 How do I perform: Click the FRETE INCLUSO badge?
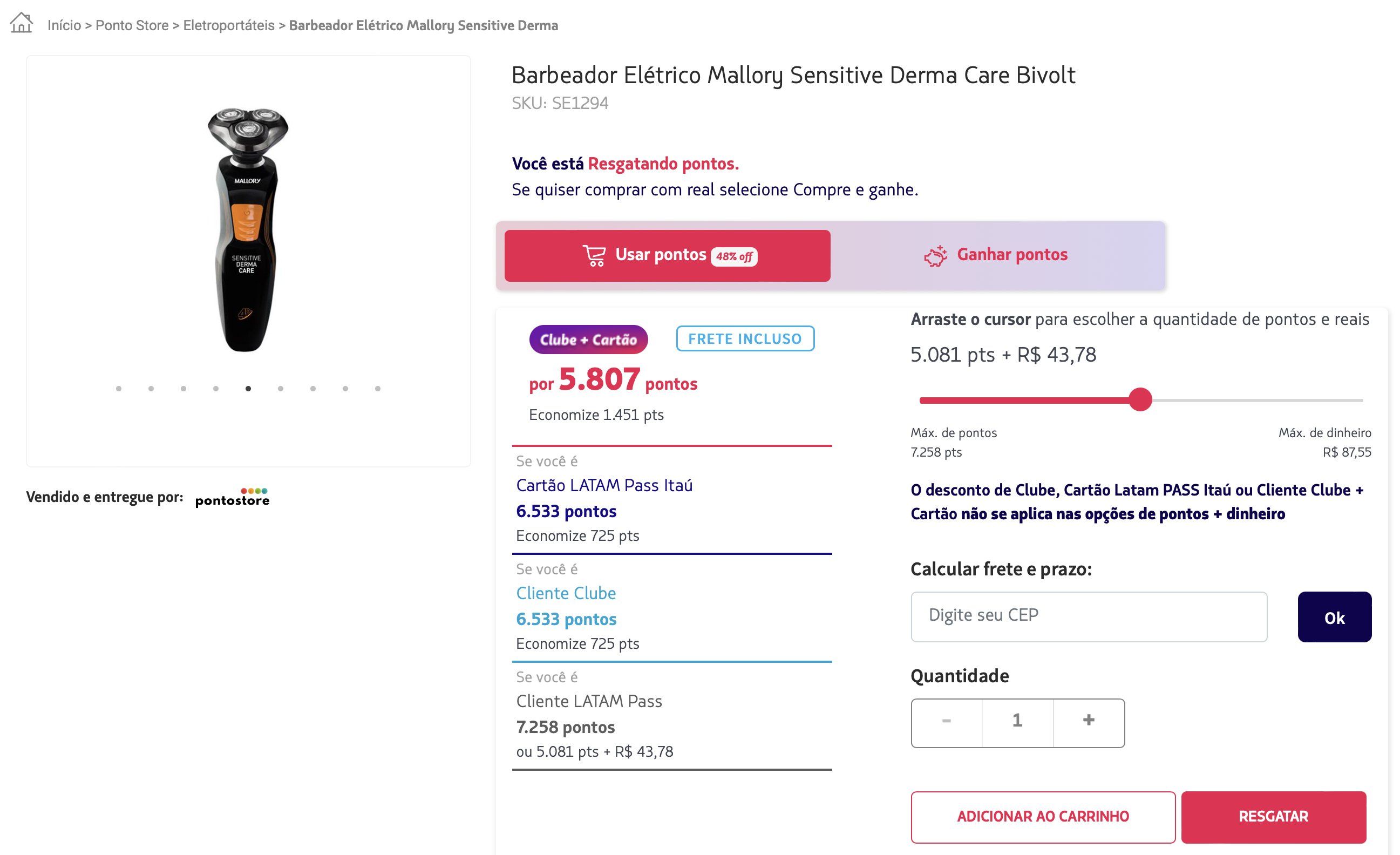(745, 338)
